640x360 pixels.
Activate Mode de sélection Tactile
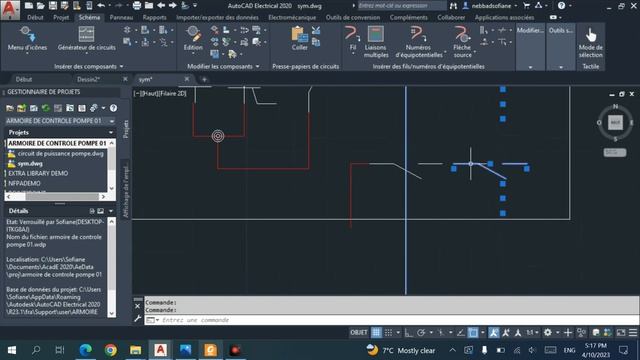point(590,43)
